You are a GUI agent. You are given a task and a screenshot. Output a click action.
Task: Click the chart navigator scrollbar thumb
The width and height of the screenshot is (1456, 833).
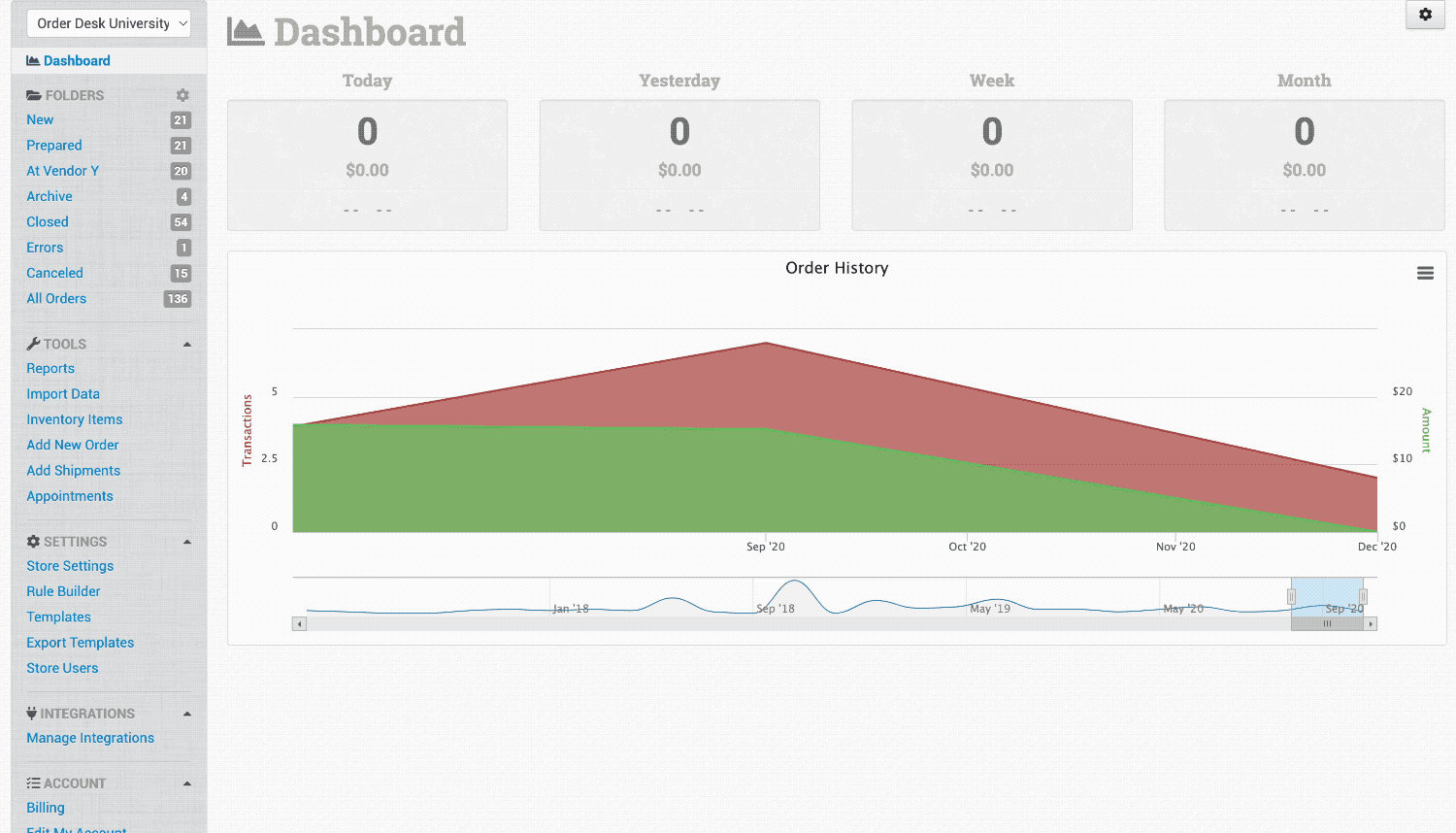1327,624
